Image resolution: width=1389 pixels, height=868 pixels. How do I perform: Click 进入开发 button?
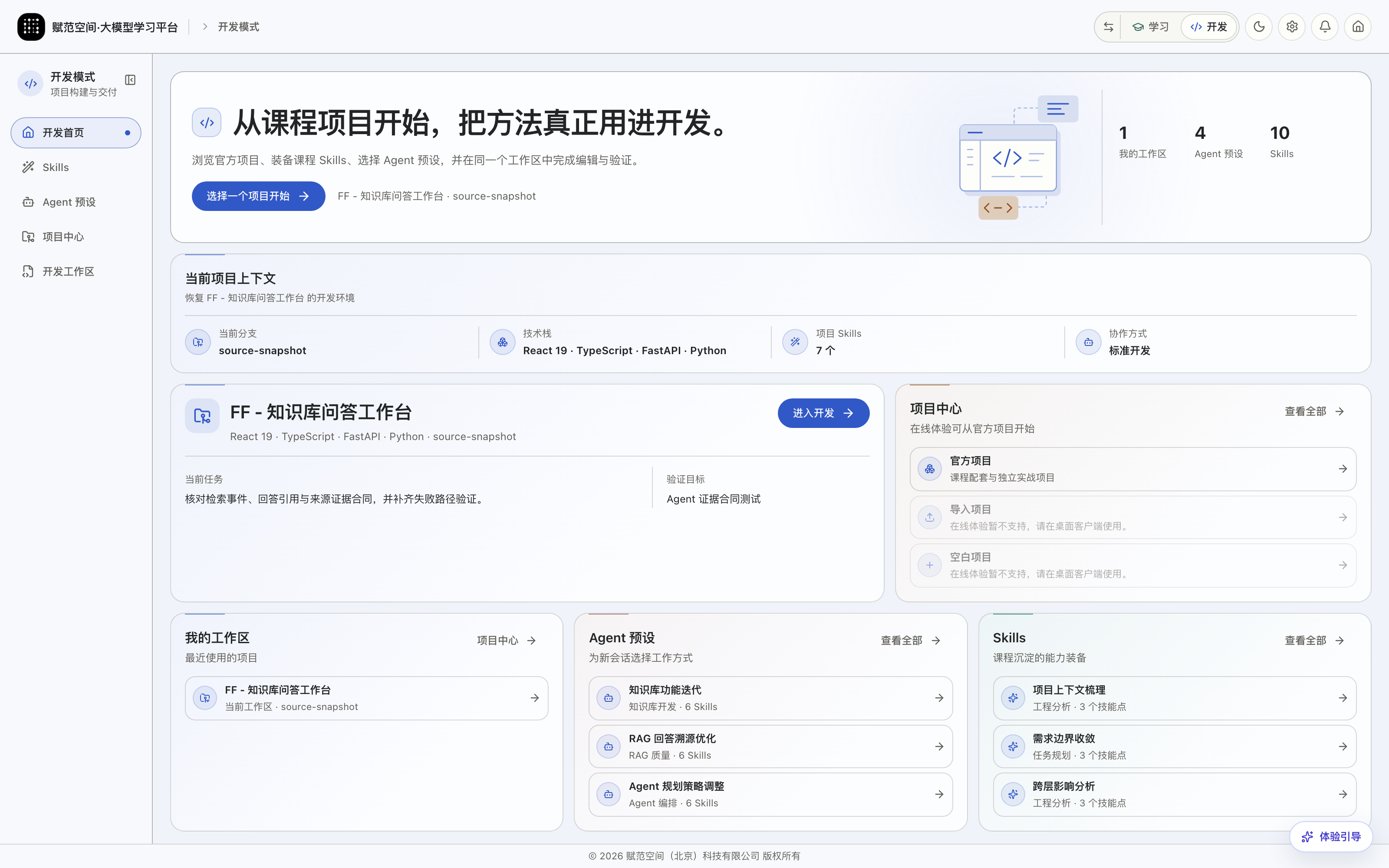coord(823,413)
